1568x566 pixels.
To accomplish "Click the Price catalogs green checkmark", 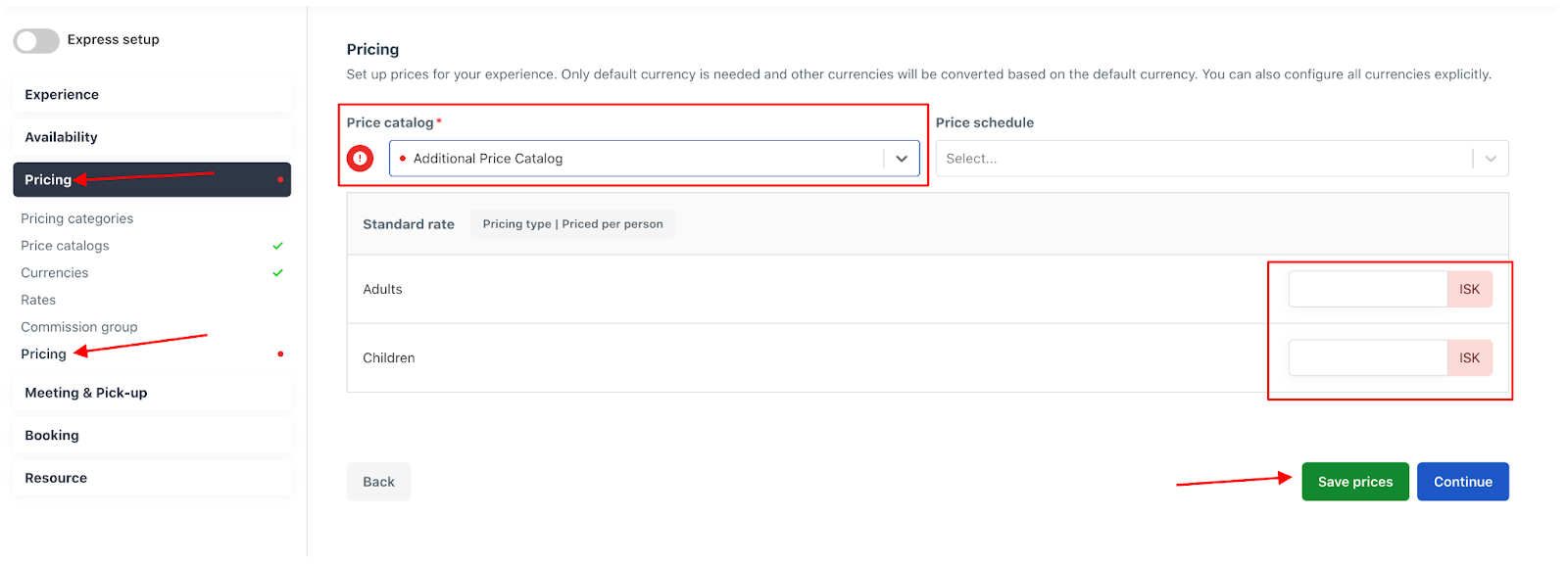I will [x=278, y=246].
